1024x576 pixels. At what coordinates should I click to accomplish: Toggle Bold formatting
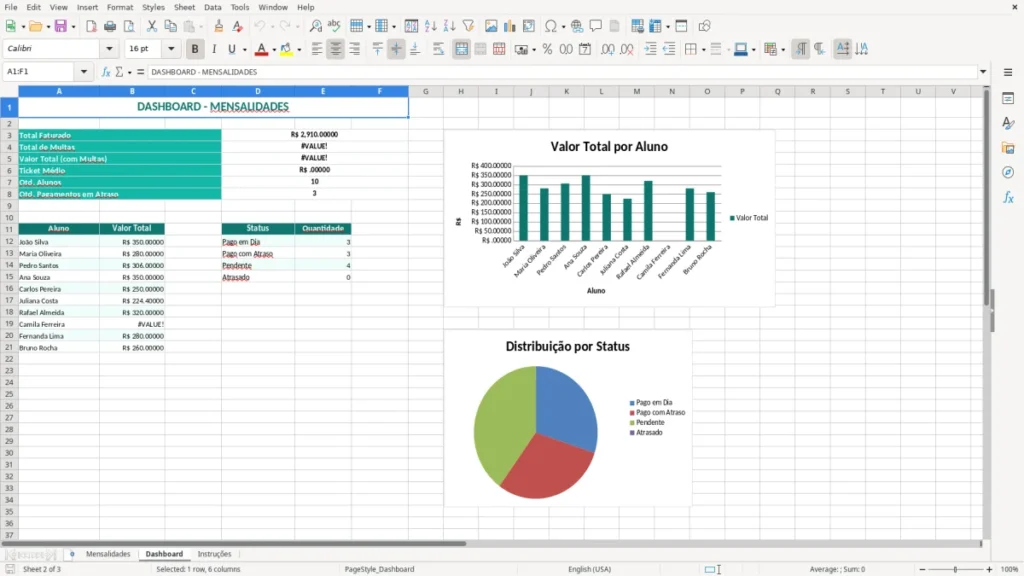click(195, 49)
